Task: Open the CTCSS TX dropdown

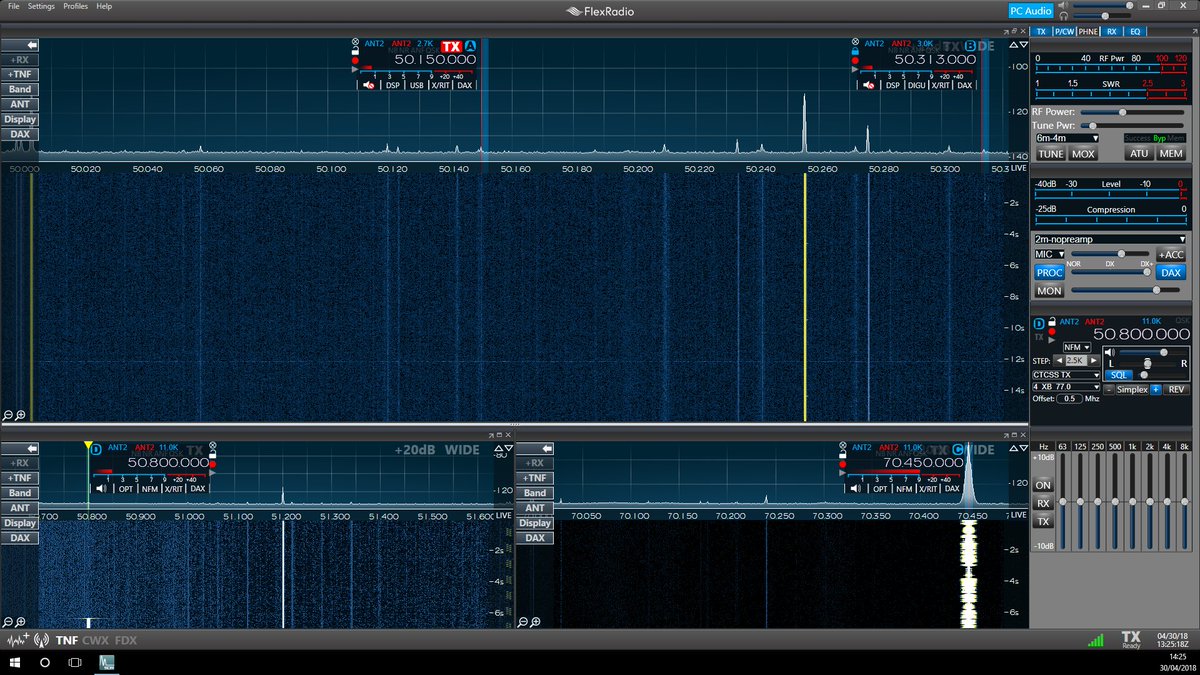Action: (x=1067, y=375)
